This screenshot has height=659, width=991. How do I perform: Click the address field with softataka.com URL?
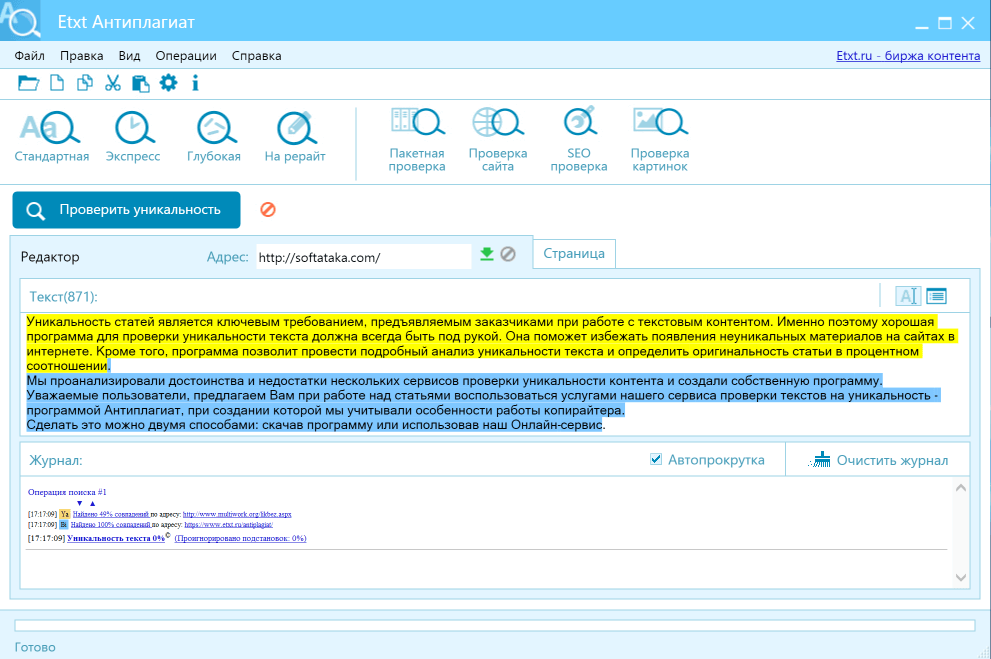coord(362,257)
